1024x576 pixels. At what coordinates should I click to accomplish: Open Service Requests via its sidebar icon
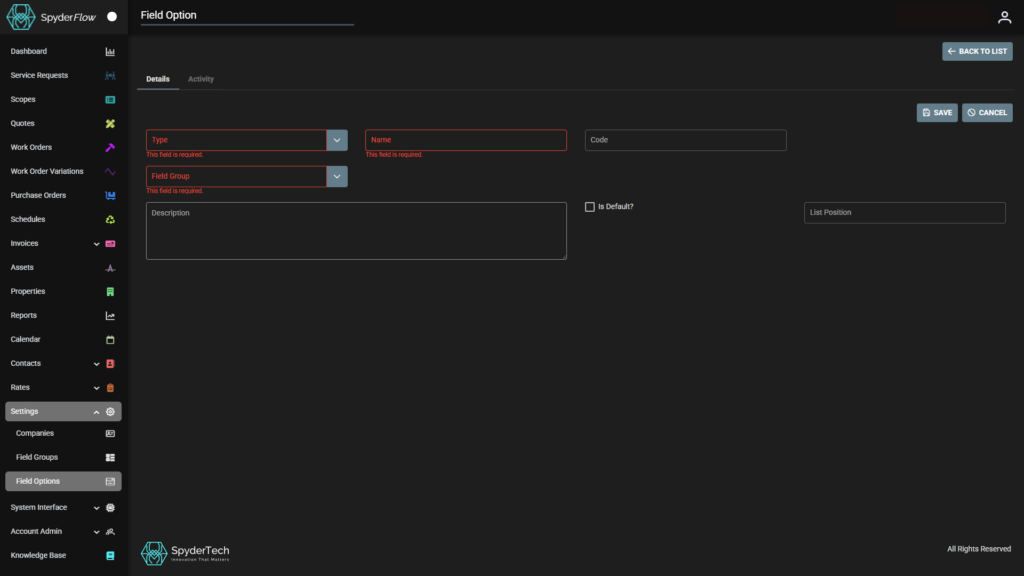coord(110,76)
